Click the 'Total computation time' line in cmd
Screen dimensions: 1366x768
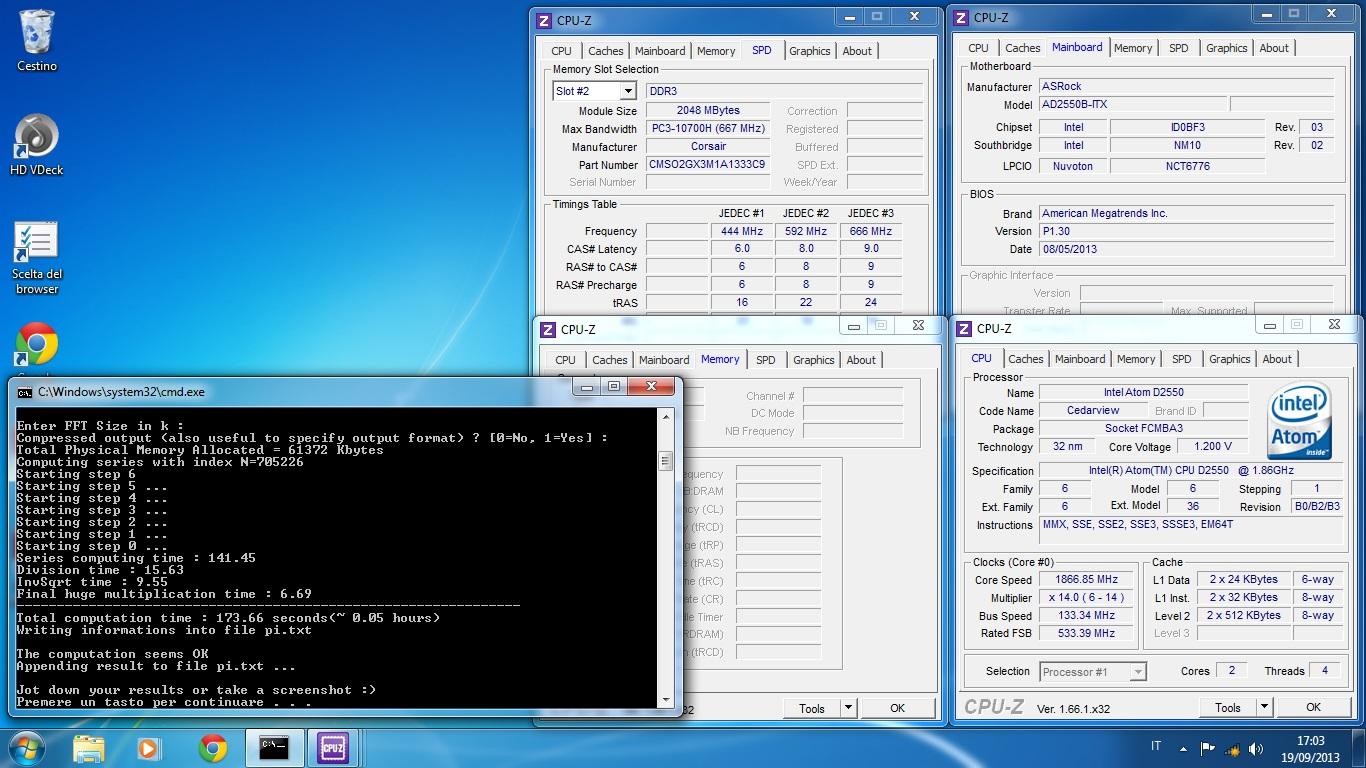pyautogui.click(x=228, y=618)
